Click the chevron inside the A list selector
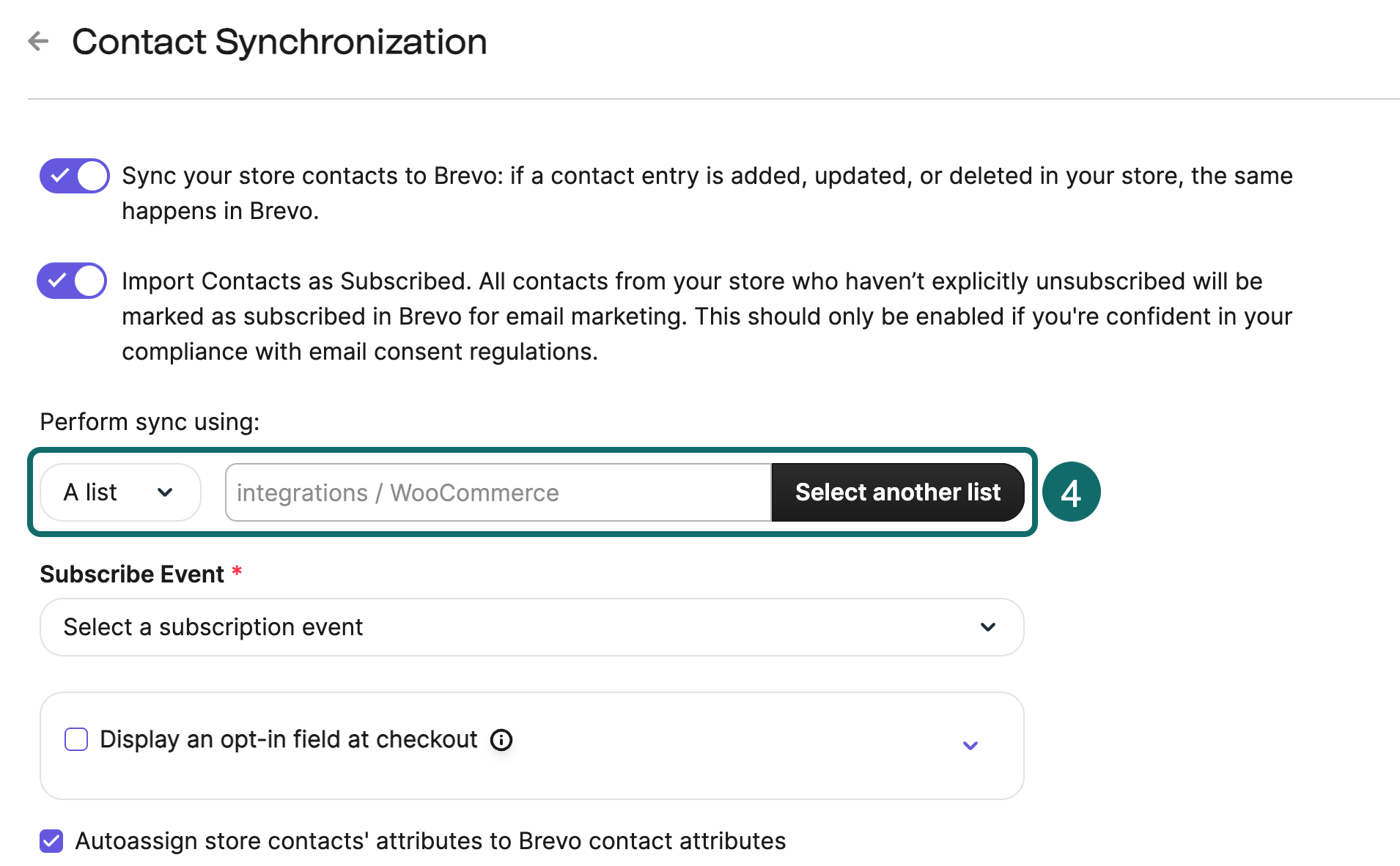Screen dimensions: 1400x866 coord(166,492)
